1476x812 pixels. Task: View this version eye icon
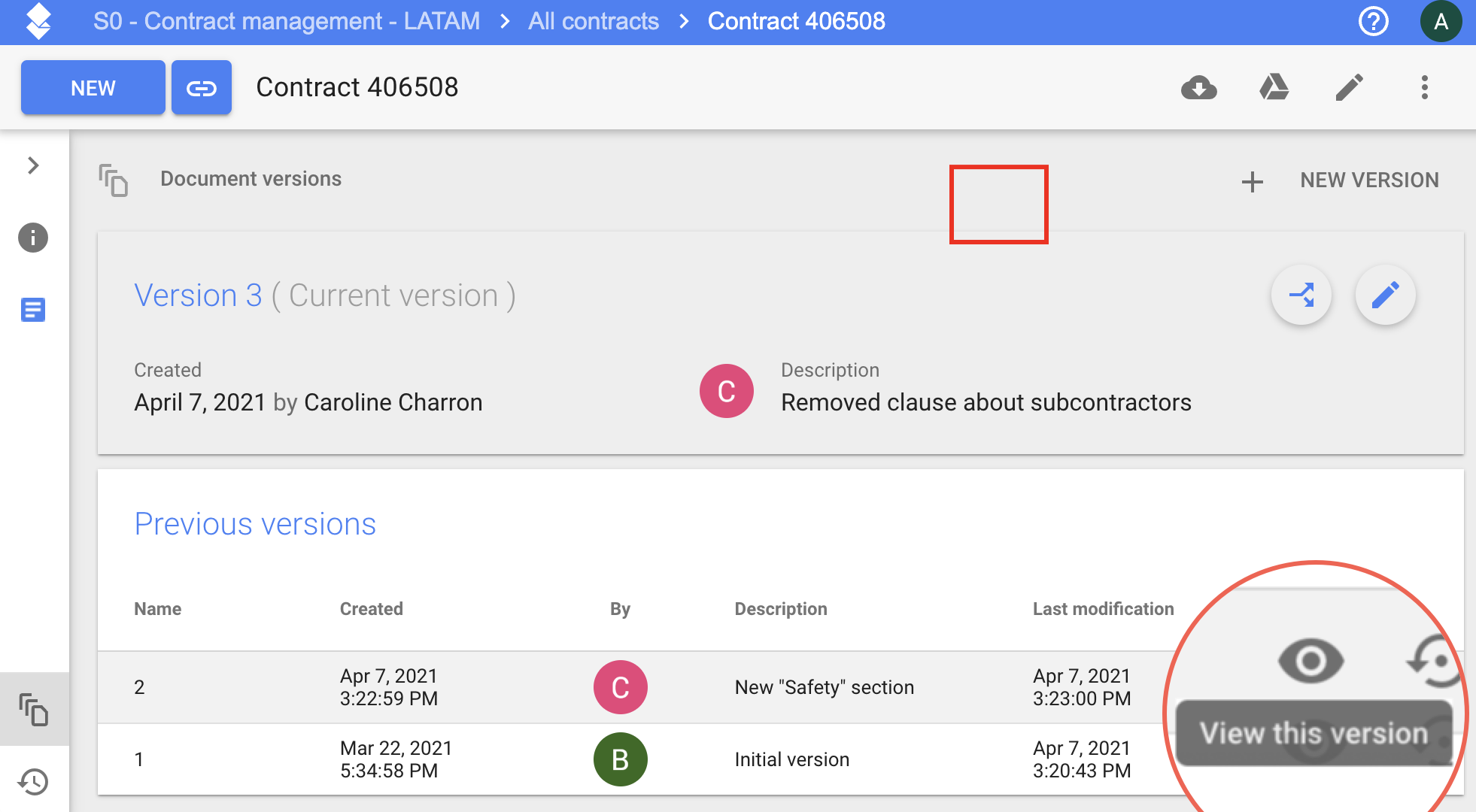click(1310, 661)
